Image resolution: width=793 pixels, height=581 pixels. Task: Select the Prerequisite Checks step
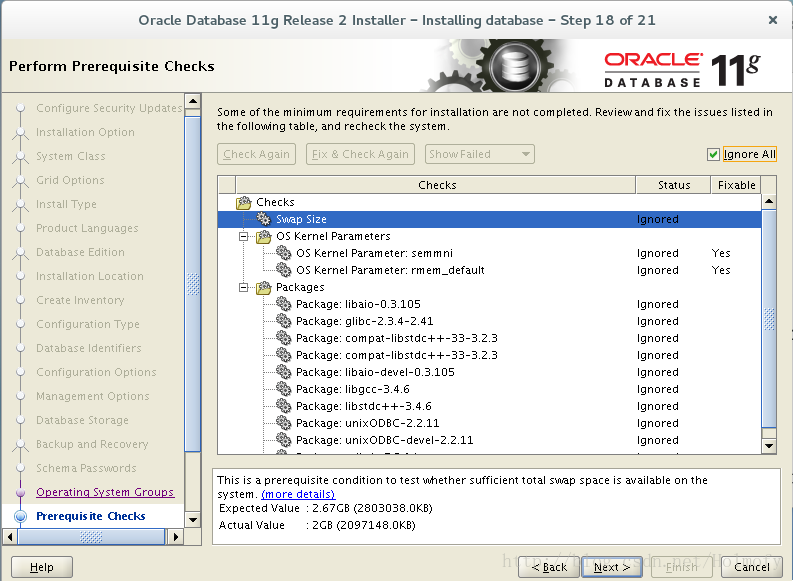(91, 516)
